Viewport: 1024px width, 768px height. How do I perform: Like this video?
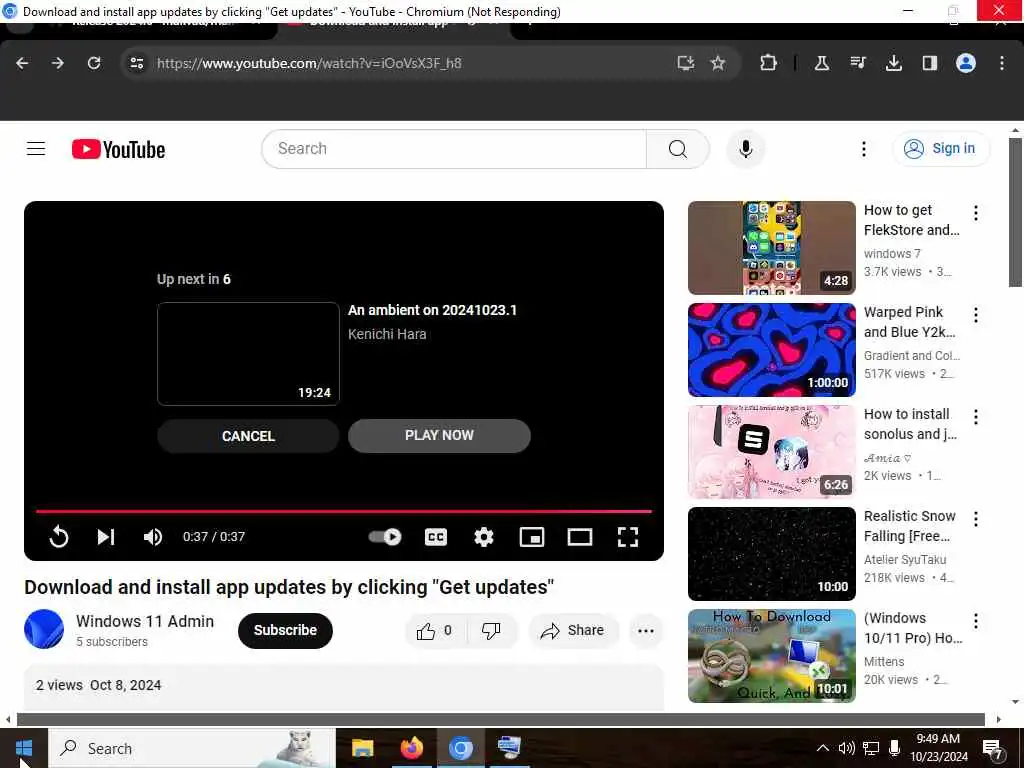(x=435, y=630)
